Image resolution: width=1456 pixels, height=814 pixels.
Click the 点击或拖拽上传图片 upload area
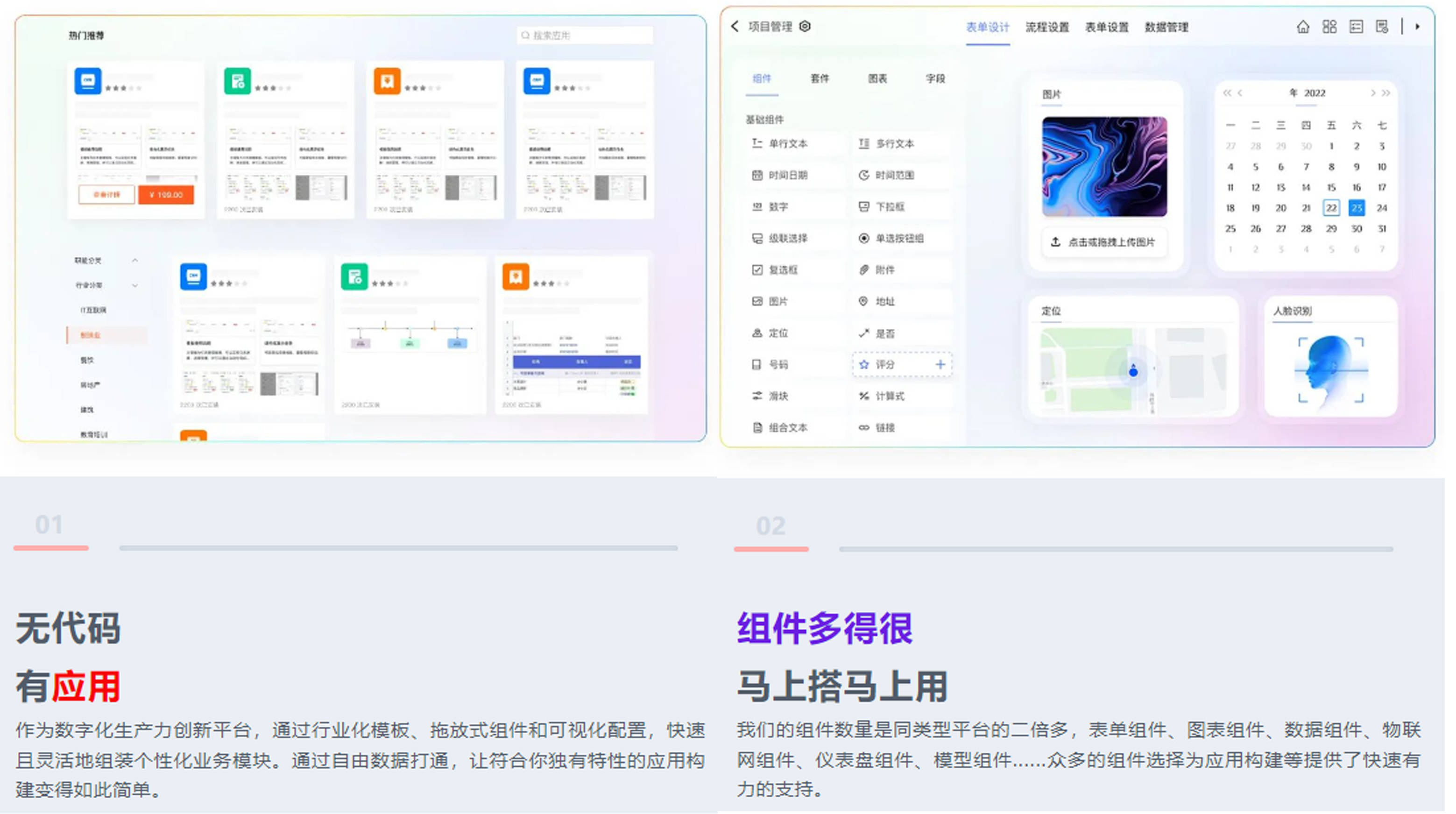pyautogui.click(x=1104, y=242)
